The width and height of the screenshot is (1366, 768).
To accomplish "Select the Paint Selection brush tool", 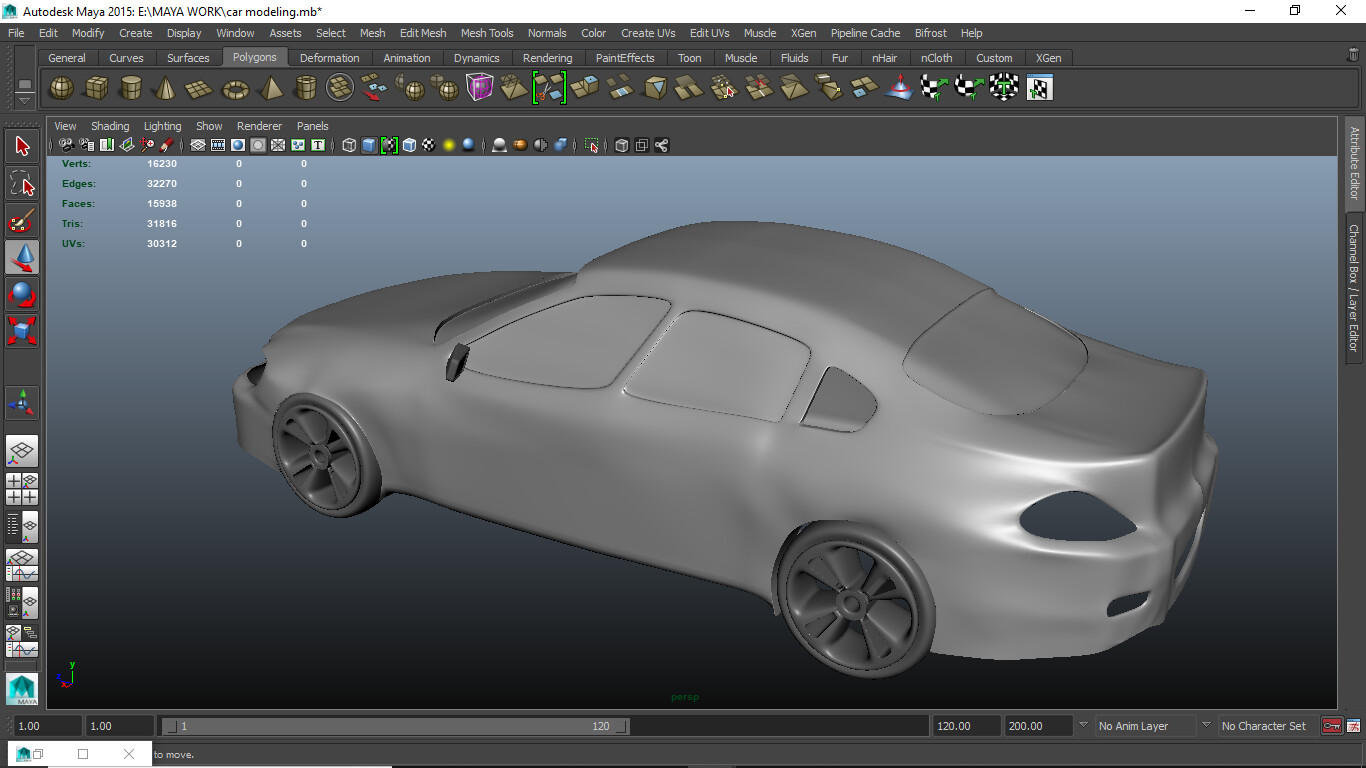I will [22, 220].
